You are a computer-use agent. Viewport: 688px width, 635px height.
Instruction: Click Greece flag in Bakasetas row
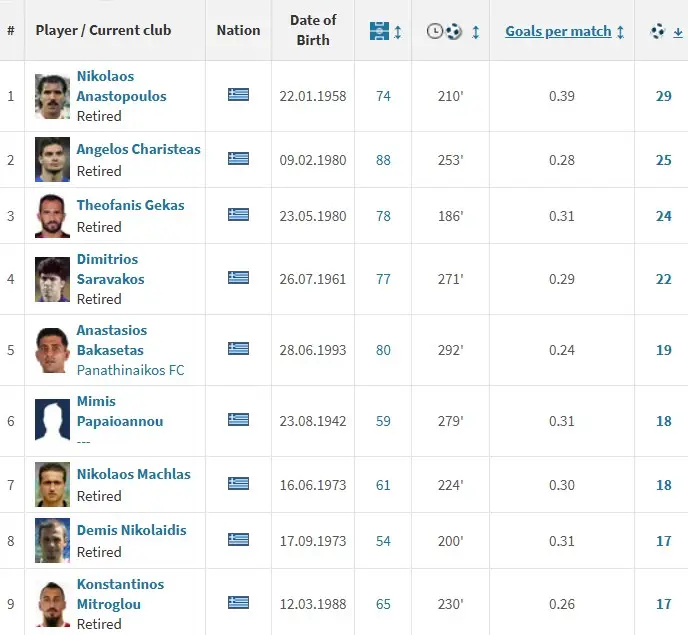238,348
